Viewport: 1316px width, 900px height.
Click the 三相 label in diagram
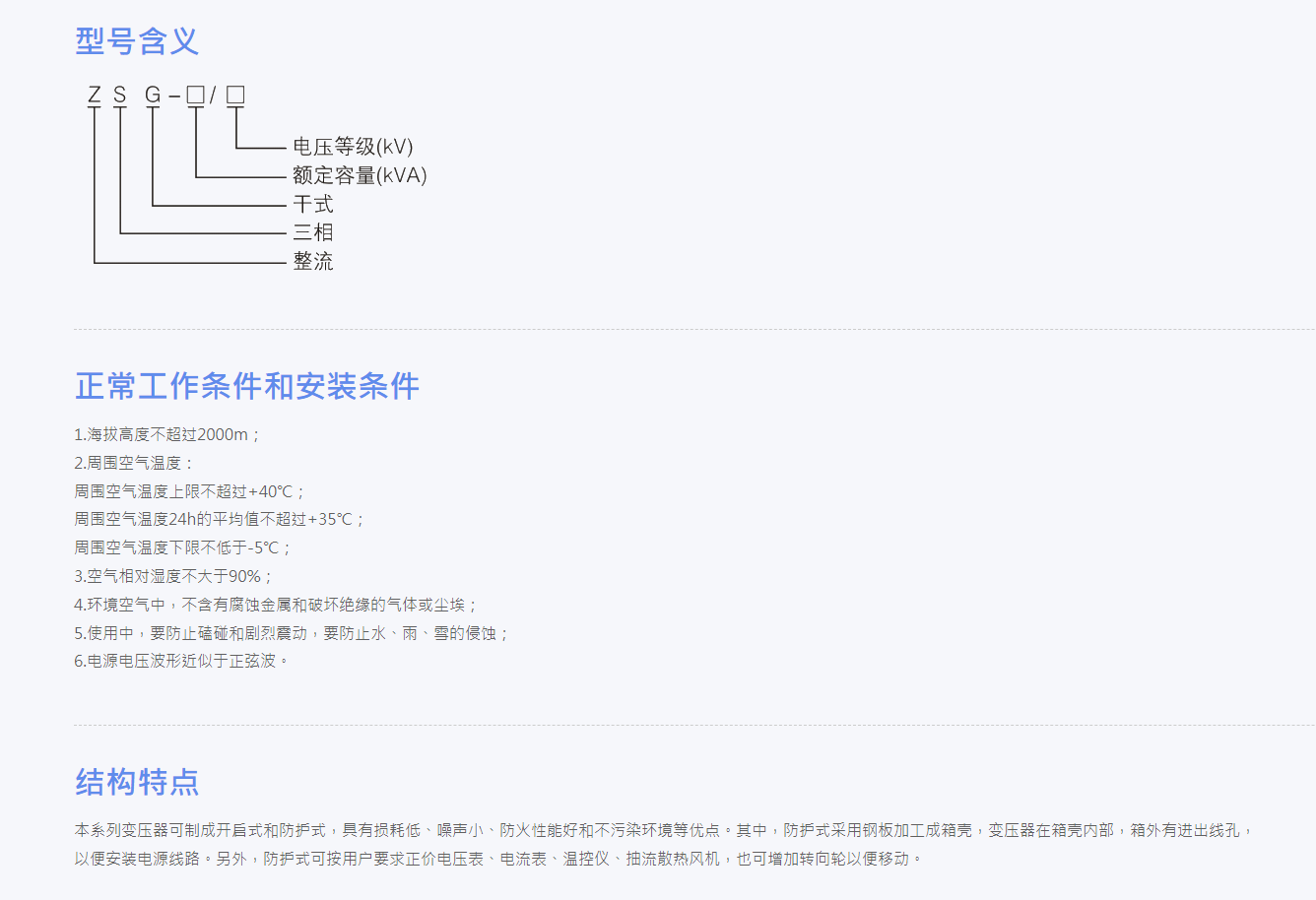pos(313,232)
